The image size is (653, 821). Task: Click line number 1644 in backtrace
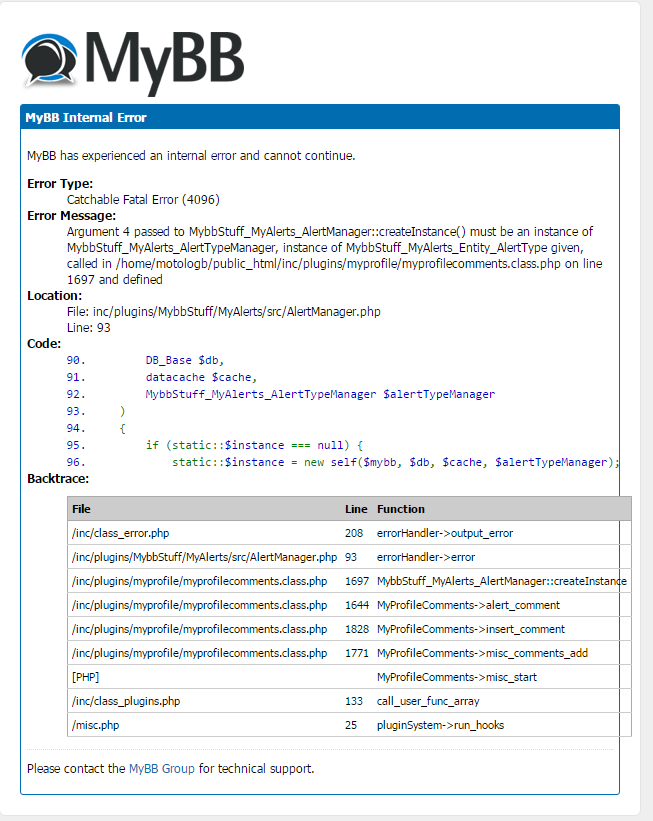pyautogui.click(x=357, y=605)
